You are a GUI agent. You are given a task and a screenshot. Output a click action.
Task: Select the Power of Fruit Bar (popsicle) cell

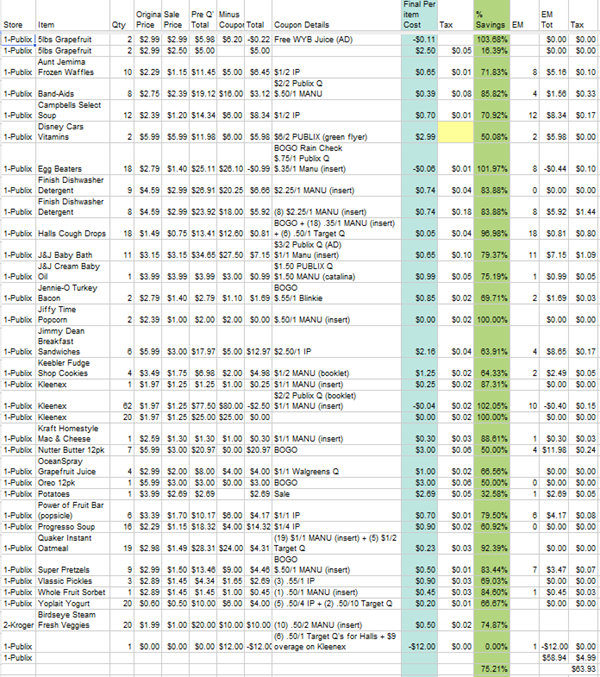(x=73, y=511)
